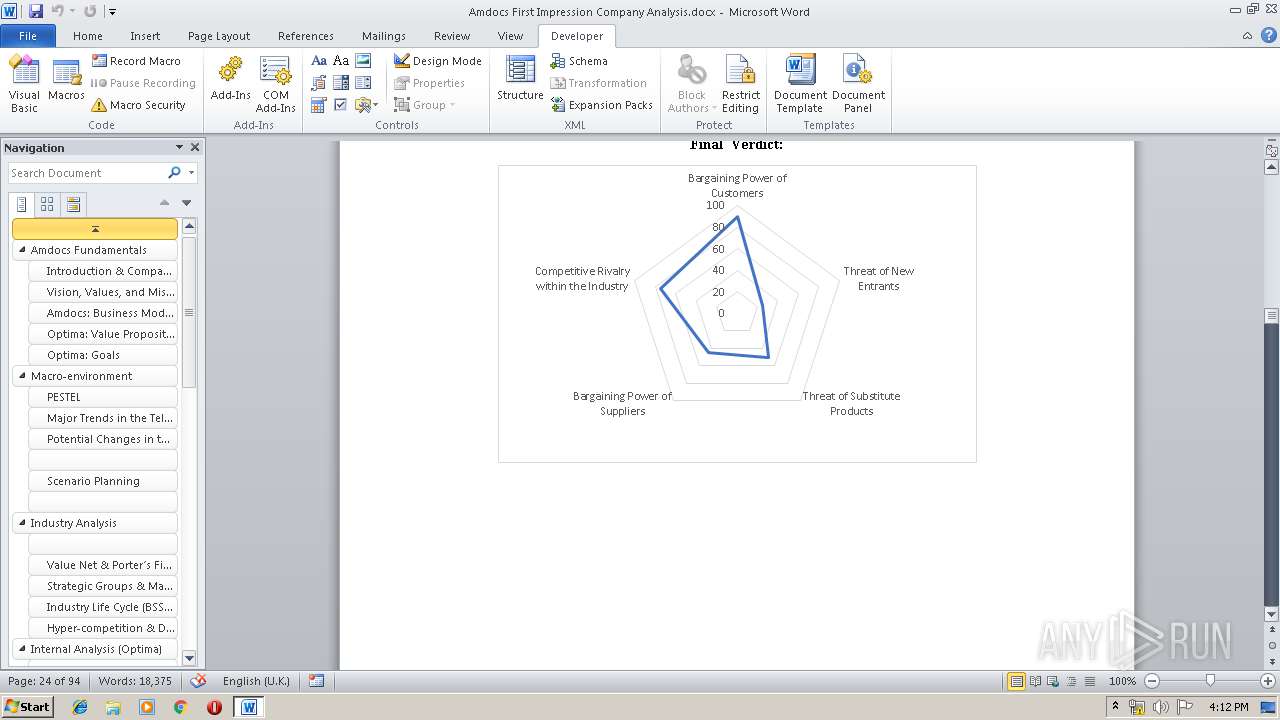Viewport: 1280px width, 720px height.
Task: Collapse Macro-environment heading
Action: (22, 376)
